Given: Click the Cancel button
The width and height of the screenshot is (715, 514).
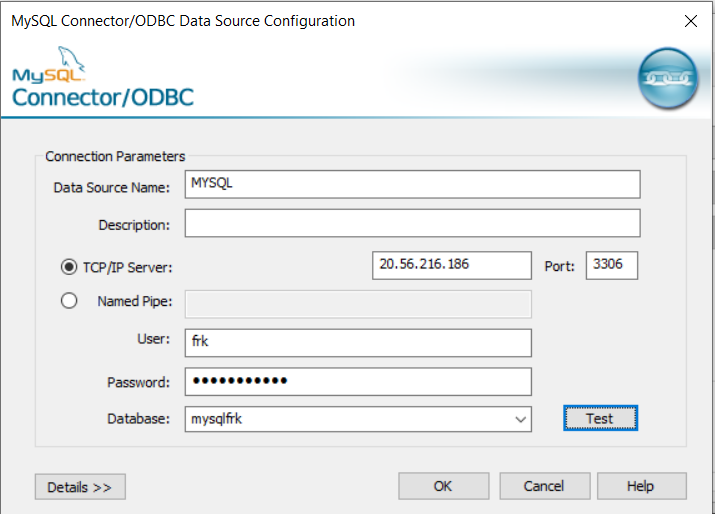Looking at the screenshot, I should (x=544, y=486).
